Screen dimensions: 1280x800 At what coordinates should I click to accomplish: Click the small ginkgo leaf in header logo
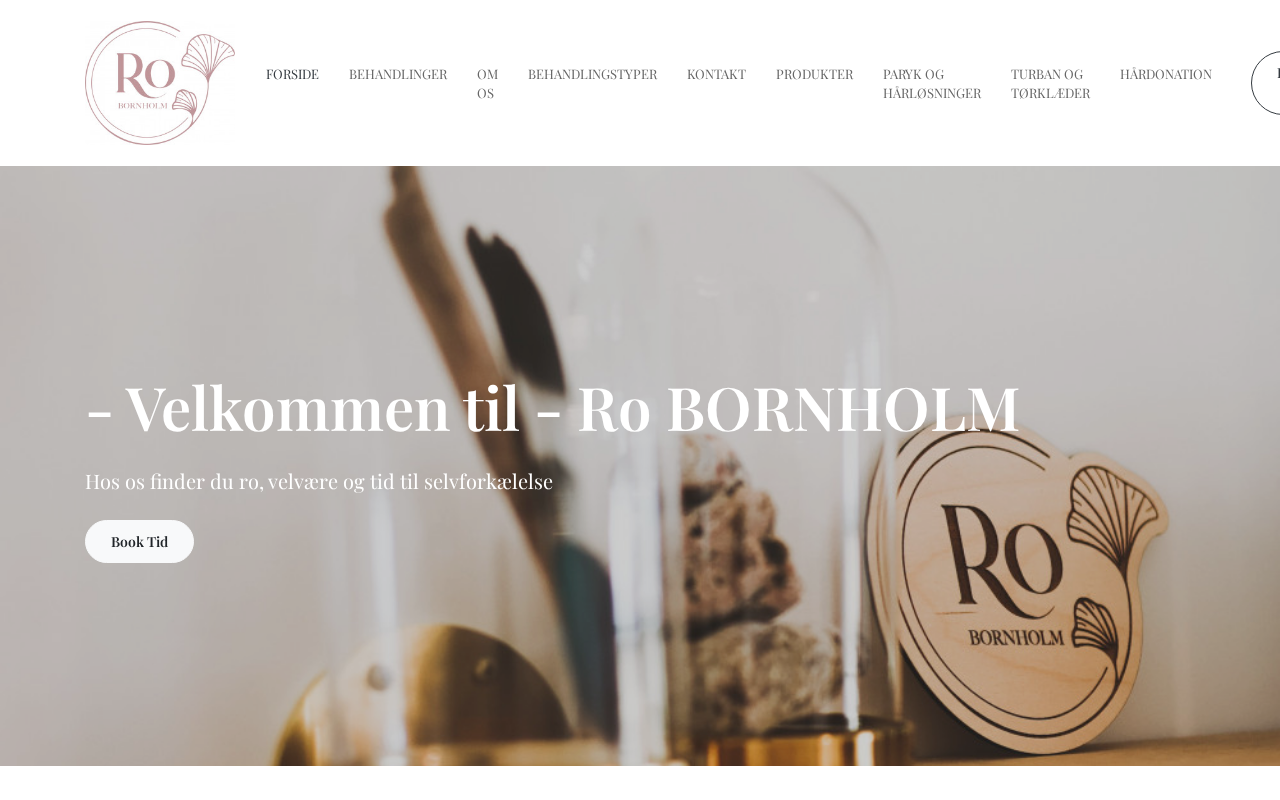(x=185, y=102)
